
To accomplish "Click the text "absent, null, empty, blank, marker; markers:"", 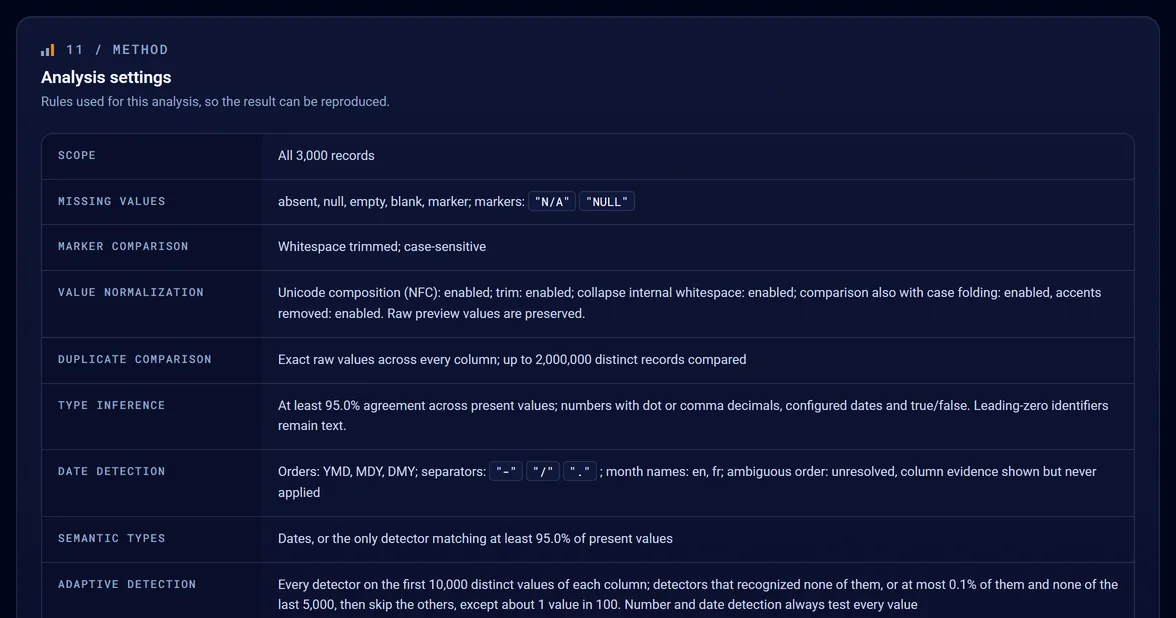I will 401,202.
